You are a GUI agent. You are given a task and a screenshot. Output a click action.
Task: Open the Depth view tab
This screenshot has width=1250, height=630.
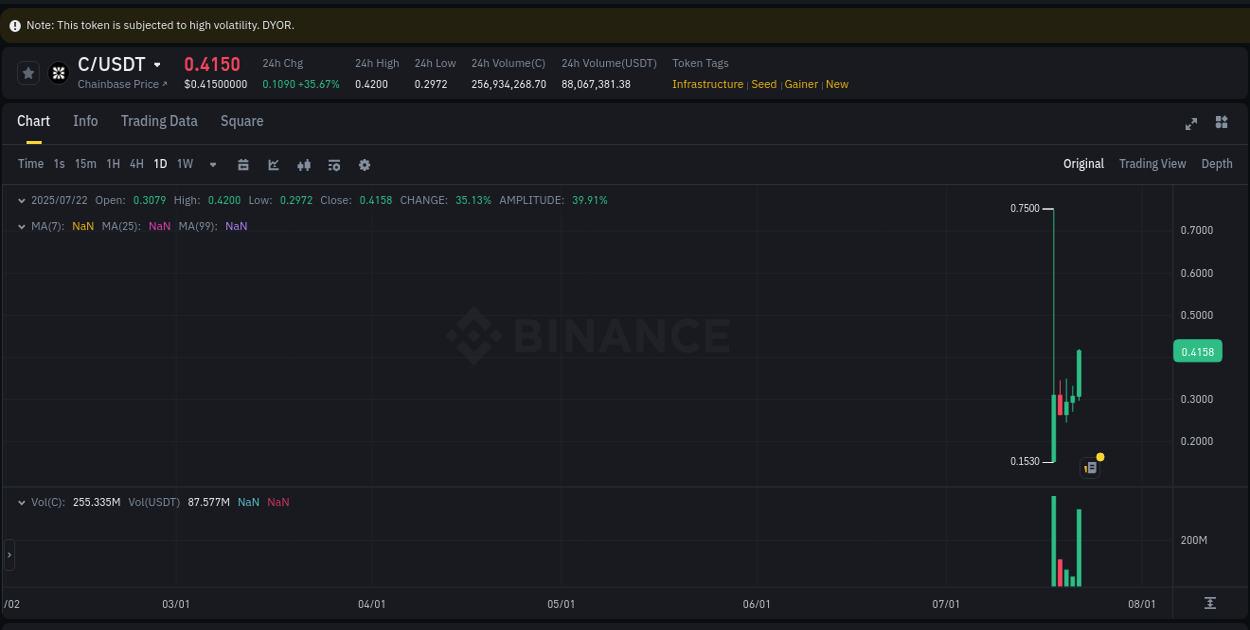point(1217,163)
